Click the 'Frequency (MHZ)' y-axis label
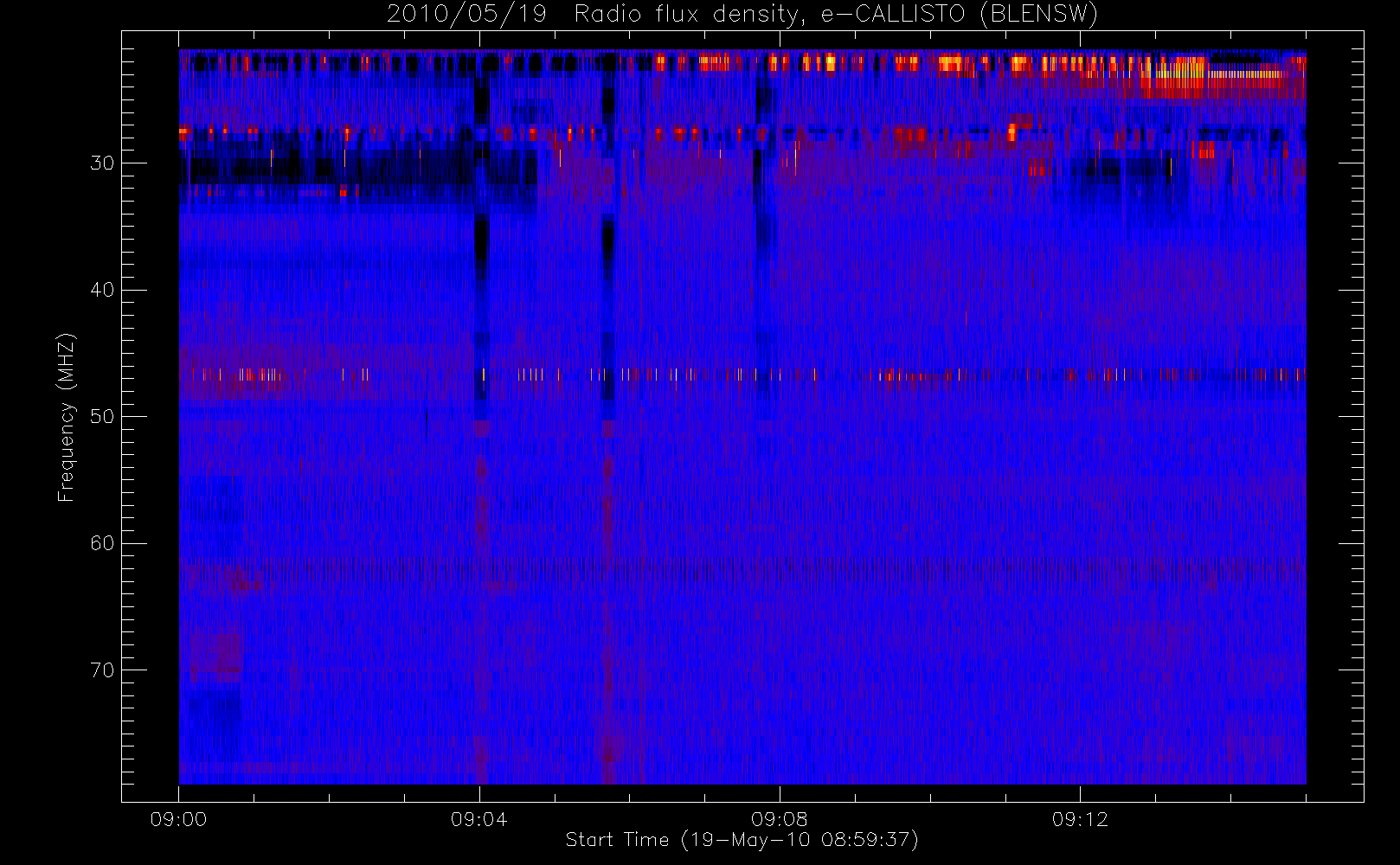This screenshot has width=1400, height=865. coord(66,416)
